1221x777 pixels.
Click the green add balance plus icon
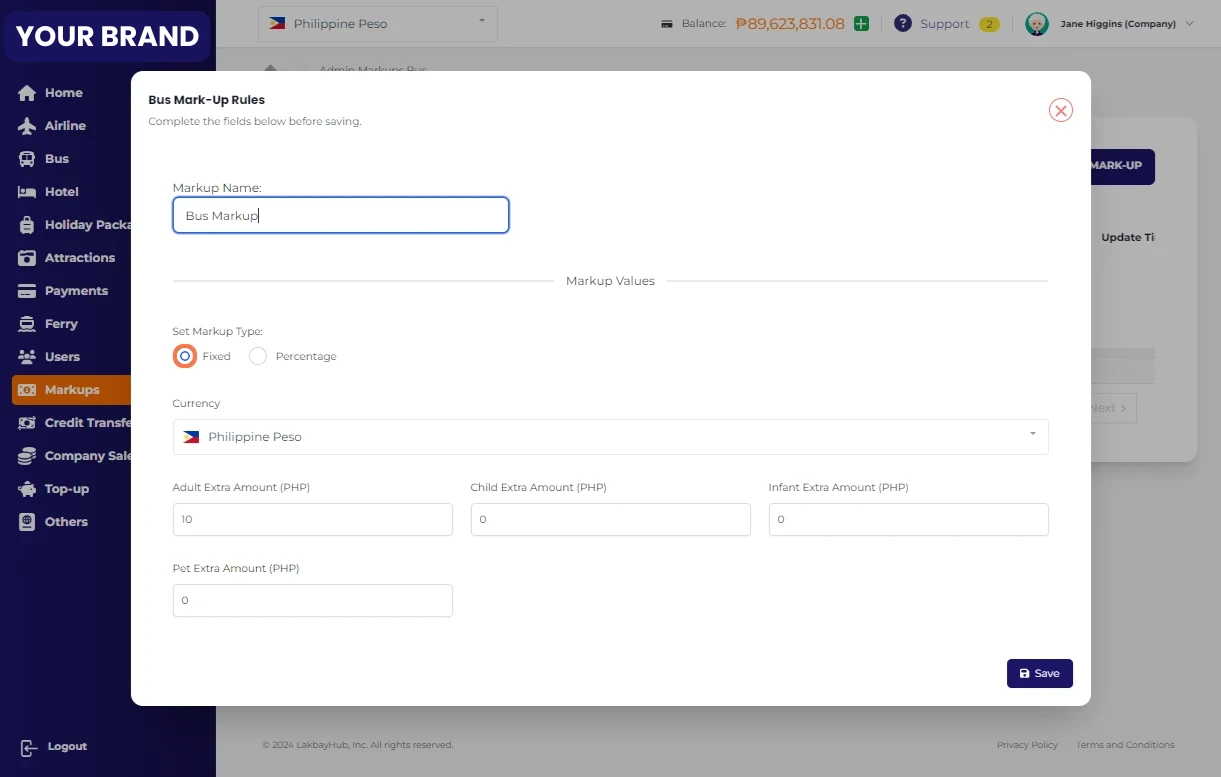[x=861, y=24]
